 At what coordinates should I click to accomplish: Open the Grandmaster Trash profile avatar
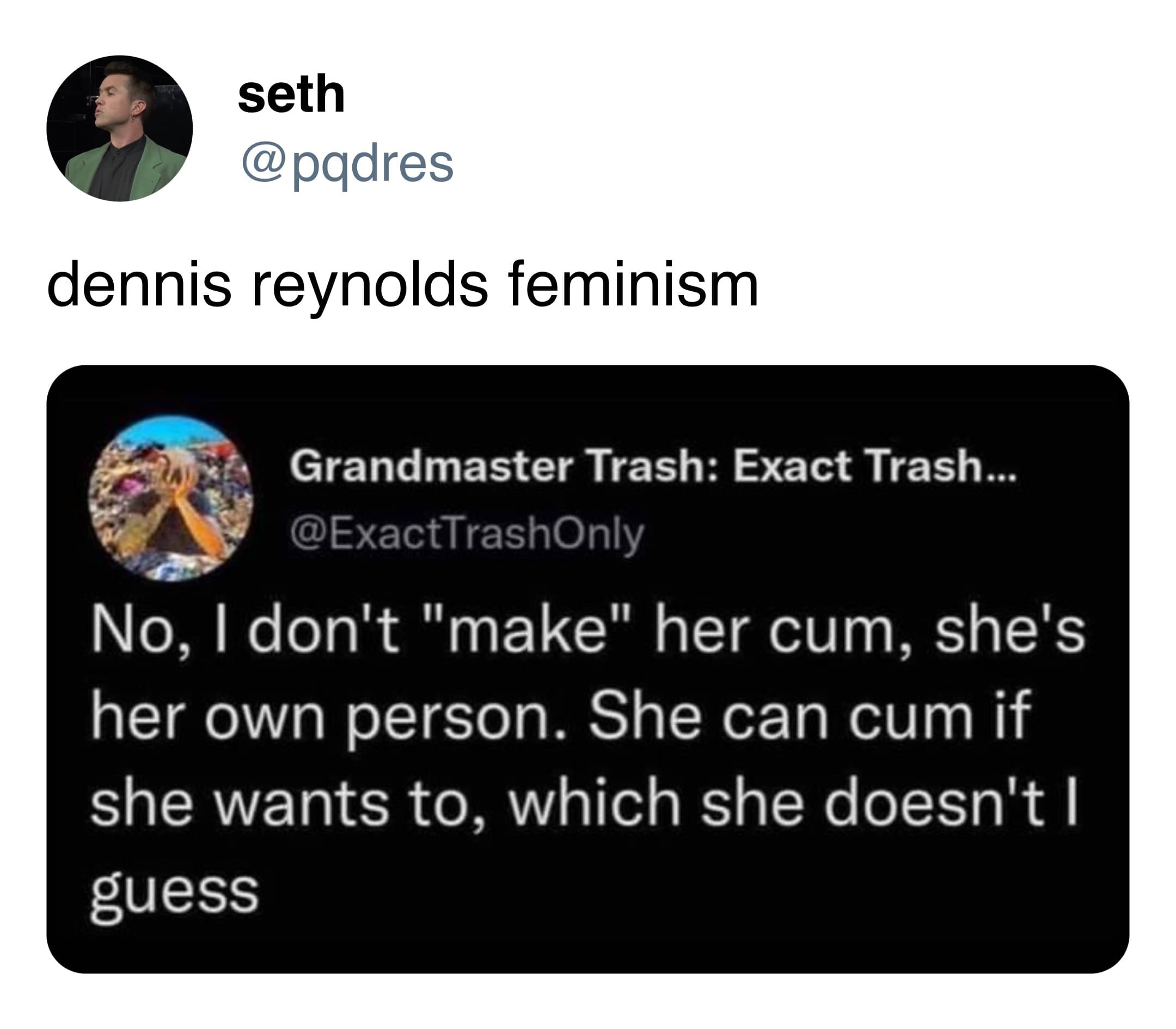pyautogui.click(x=170, y=498)
